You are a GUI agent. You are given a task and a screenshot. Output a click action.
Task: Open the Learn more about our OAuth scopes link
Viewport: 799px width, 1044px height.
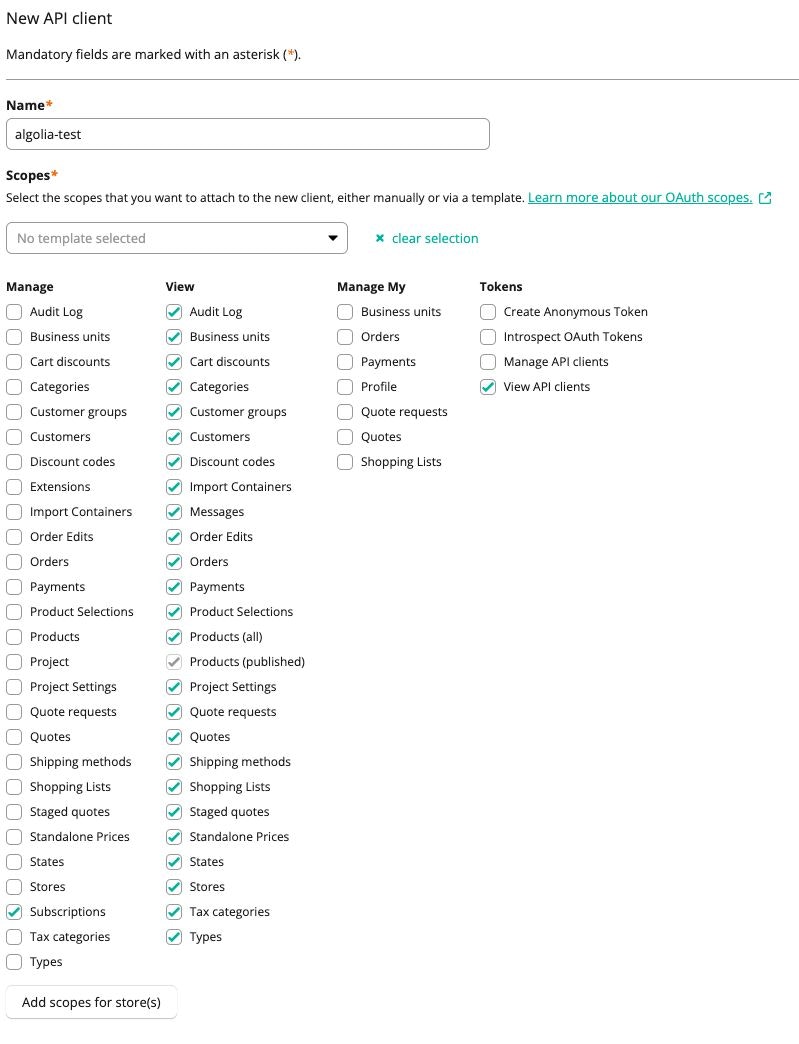pos(638,197)
